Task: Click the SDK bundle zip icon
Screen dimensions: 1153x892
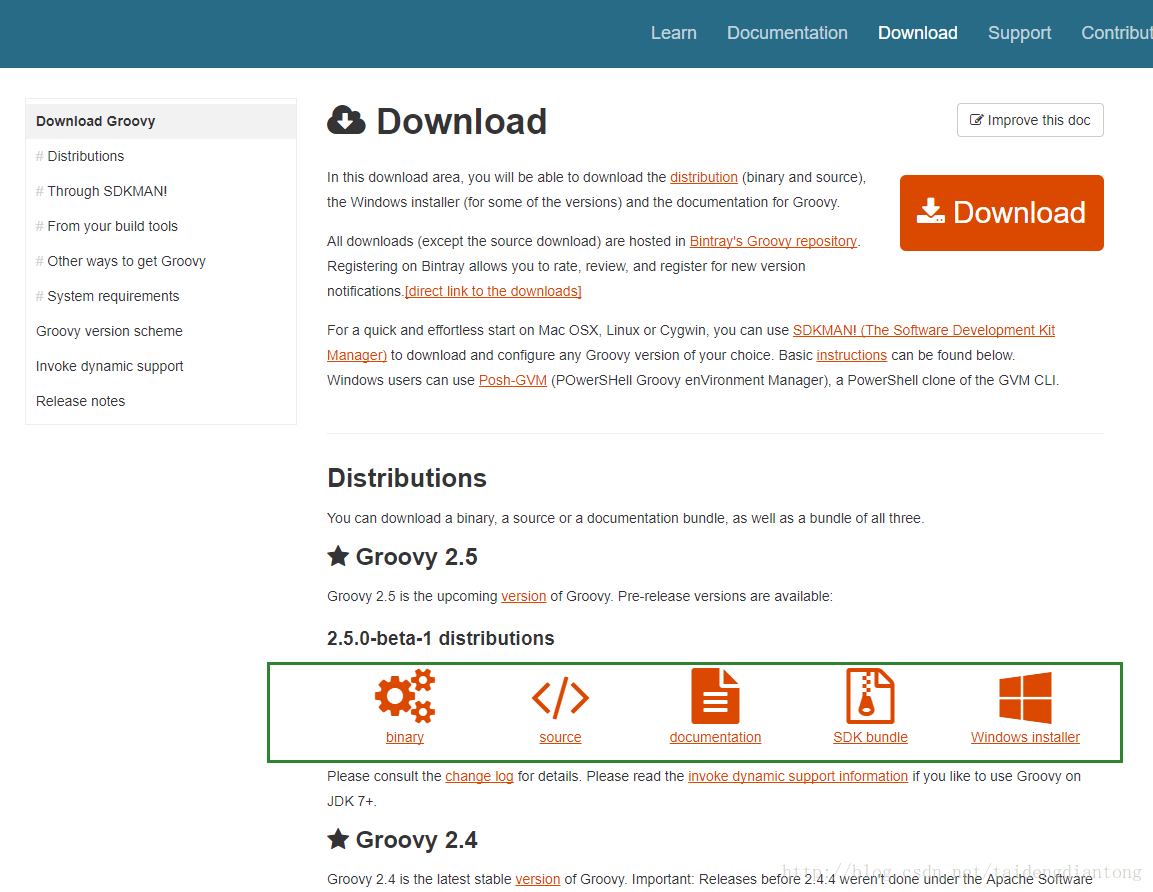Action: pos(871,696)
